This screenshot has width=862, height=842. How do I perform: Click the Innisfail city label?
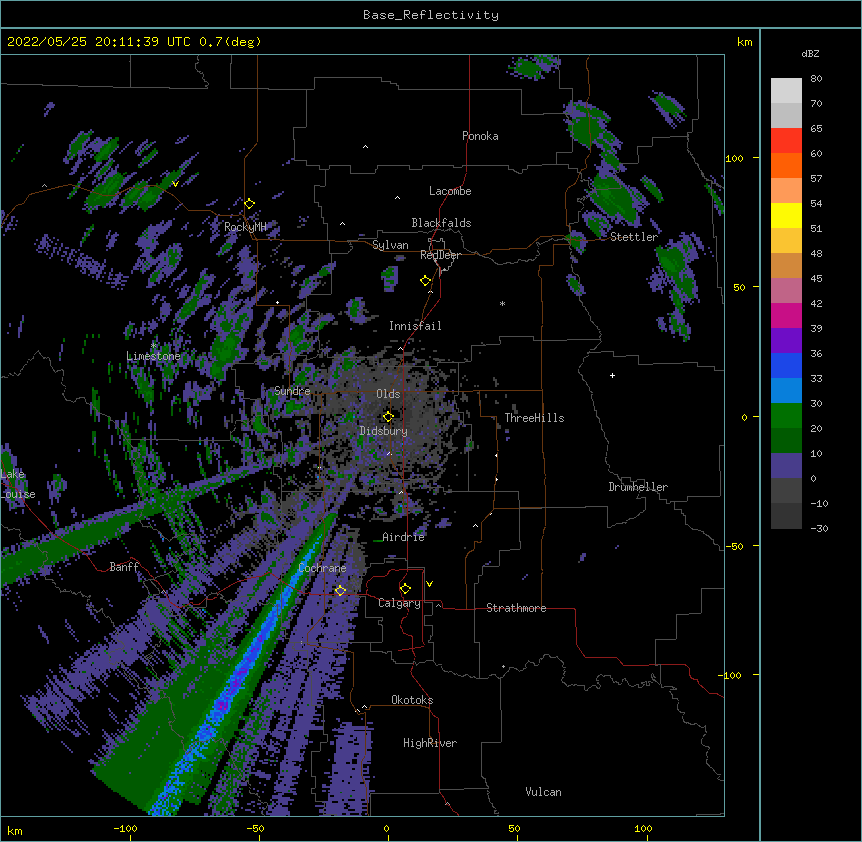pyautogui.click(x=415, y=326)
